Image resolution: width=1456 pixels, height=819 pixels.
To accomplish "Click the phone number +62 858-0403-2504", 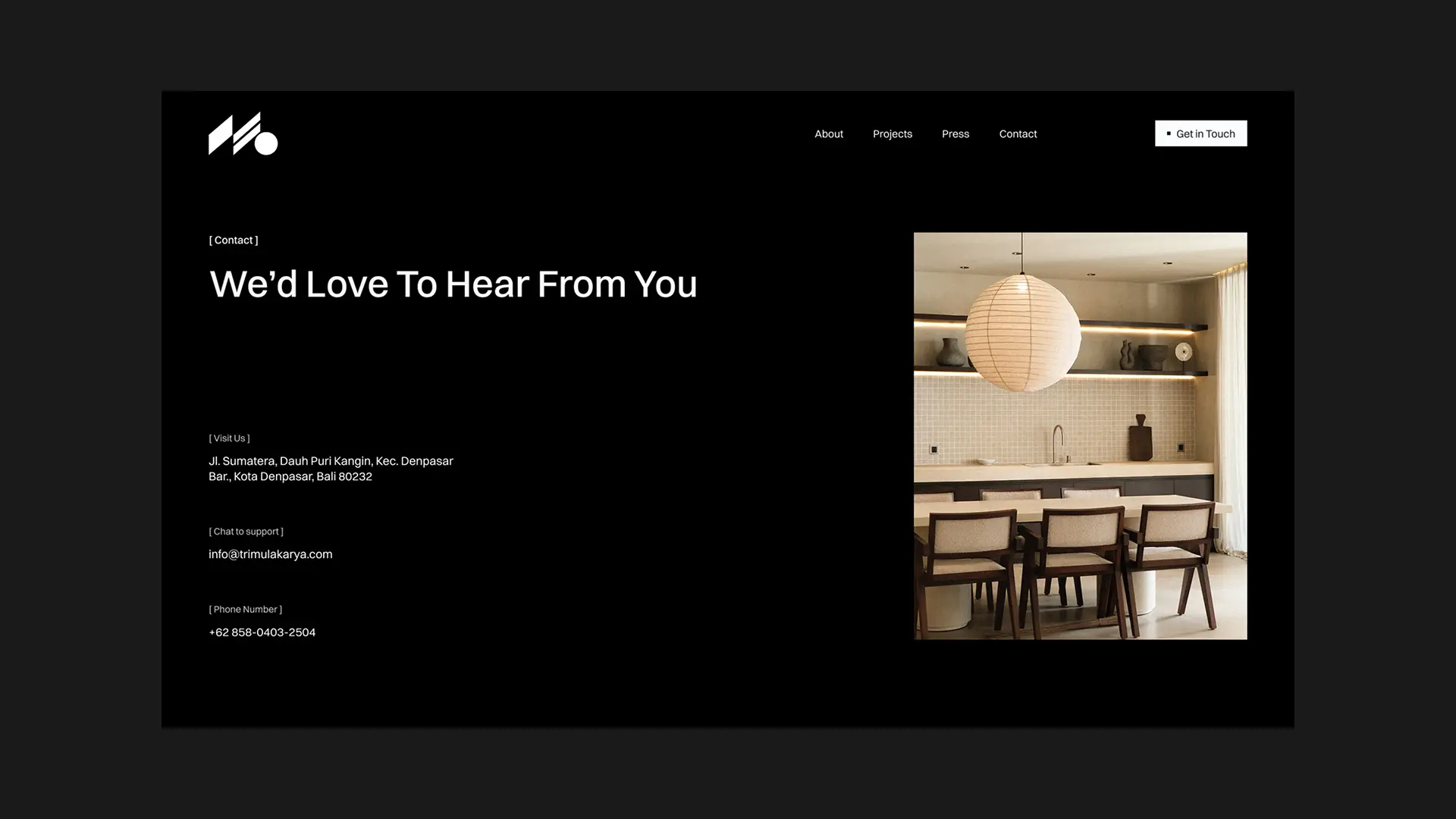I will coord(262,632).
